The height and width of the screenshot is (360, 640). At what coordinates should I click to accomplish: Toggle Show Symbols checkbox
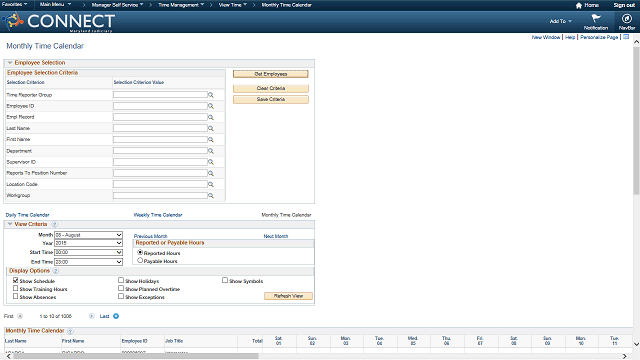click(225, 280)
